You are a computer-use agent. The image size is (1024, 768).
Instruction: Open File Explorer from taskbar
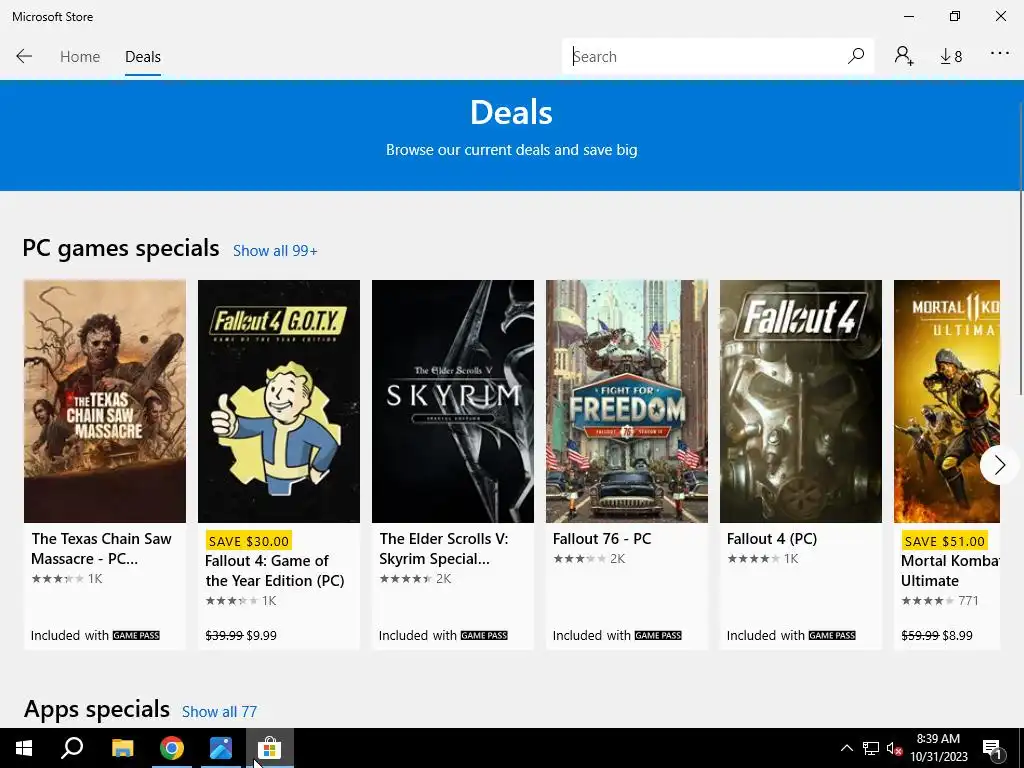[122, 748]
